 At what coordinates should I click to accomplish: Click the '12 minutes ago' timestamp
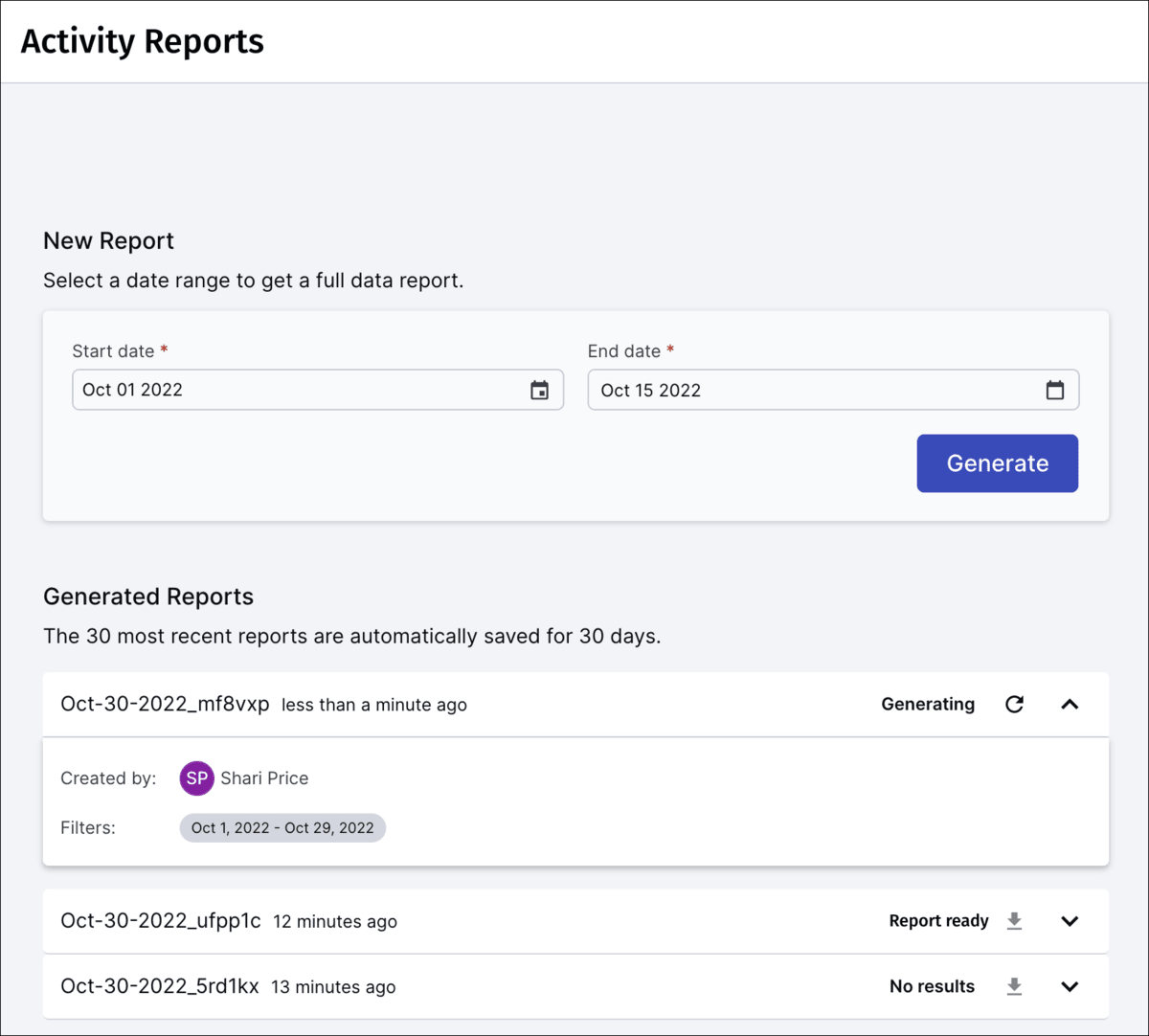(335, 922)
